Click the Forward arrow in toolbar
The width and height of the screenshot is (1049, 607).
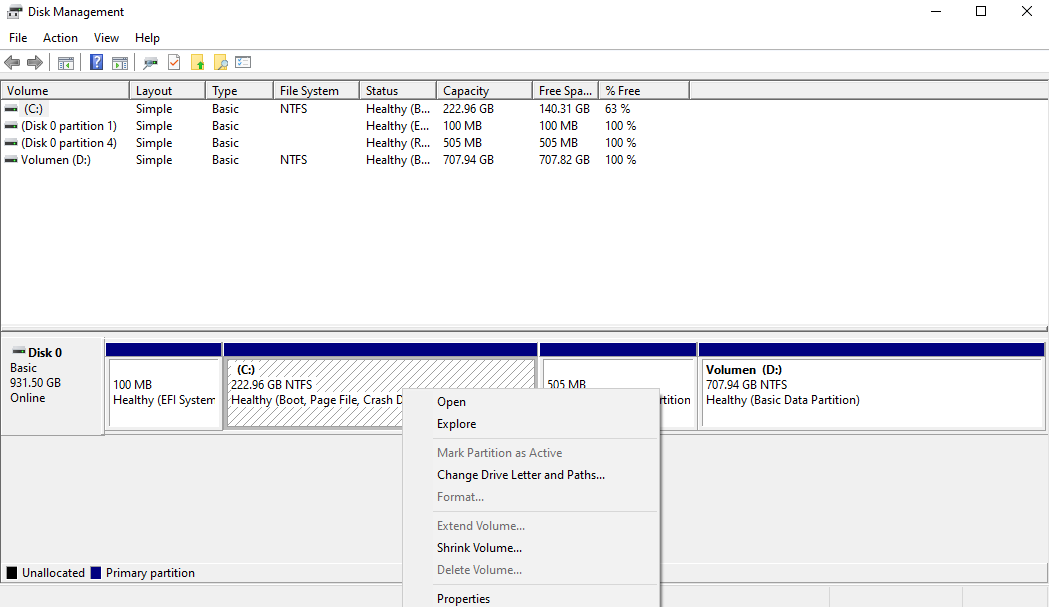point(35,63)
